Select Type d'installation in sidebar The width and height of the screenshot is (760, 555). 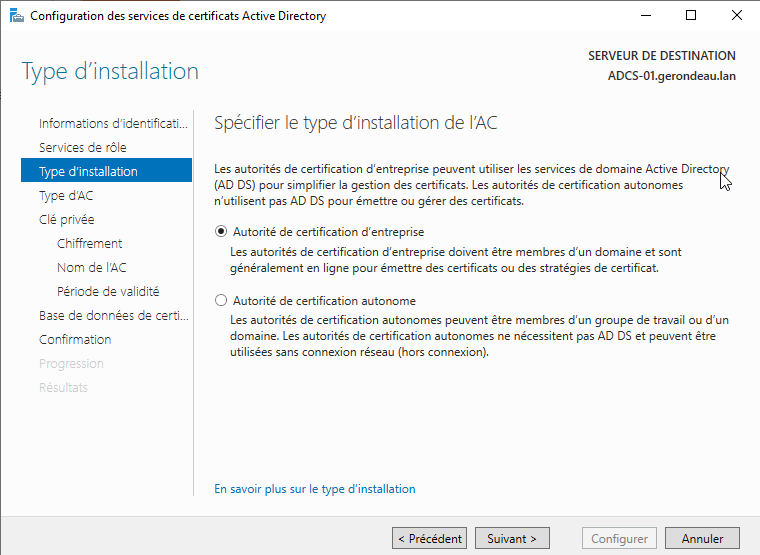click(x=88, y=172)
